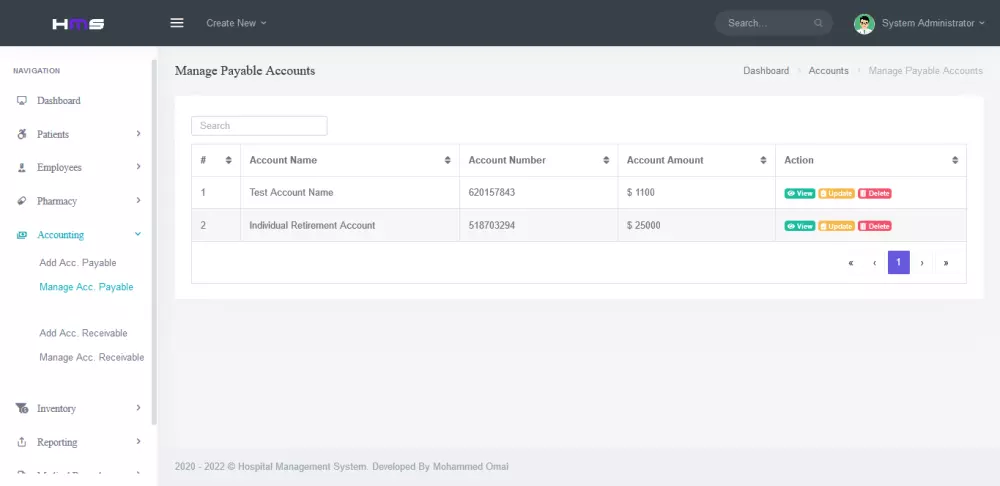Click inside the table Search field
The height and width of the screenshot is (486, 1000).
[259, 126]
